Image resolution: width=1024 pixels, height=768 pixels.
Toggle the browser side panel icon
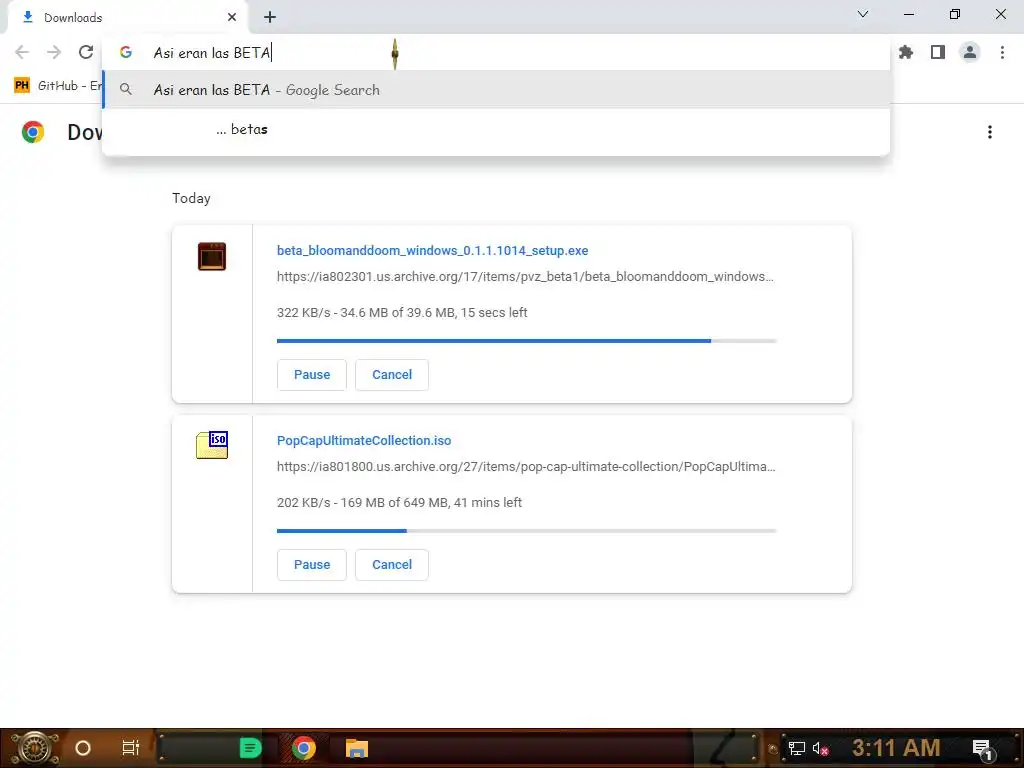pyautogui.click(x=938, y=52)
